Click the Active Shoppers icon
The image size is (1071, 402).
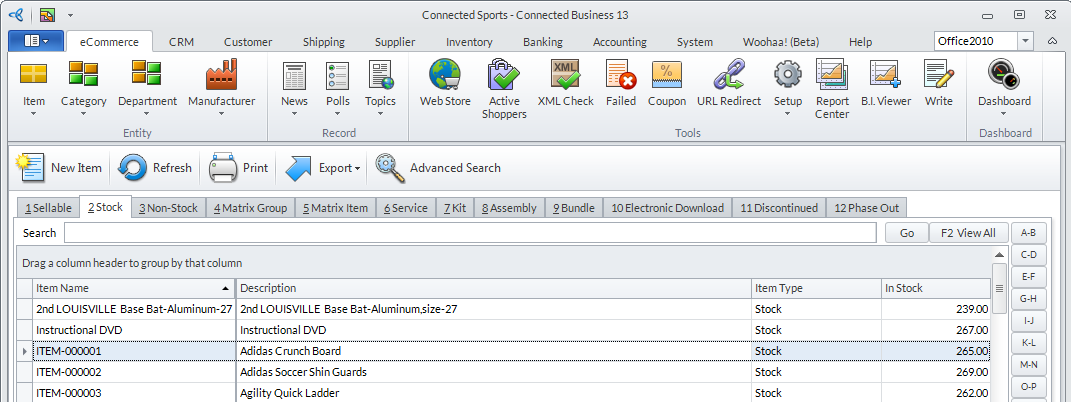point(504,88)
